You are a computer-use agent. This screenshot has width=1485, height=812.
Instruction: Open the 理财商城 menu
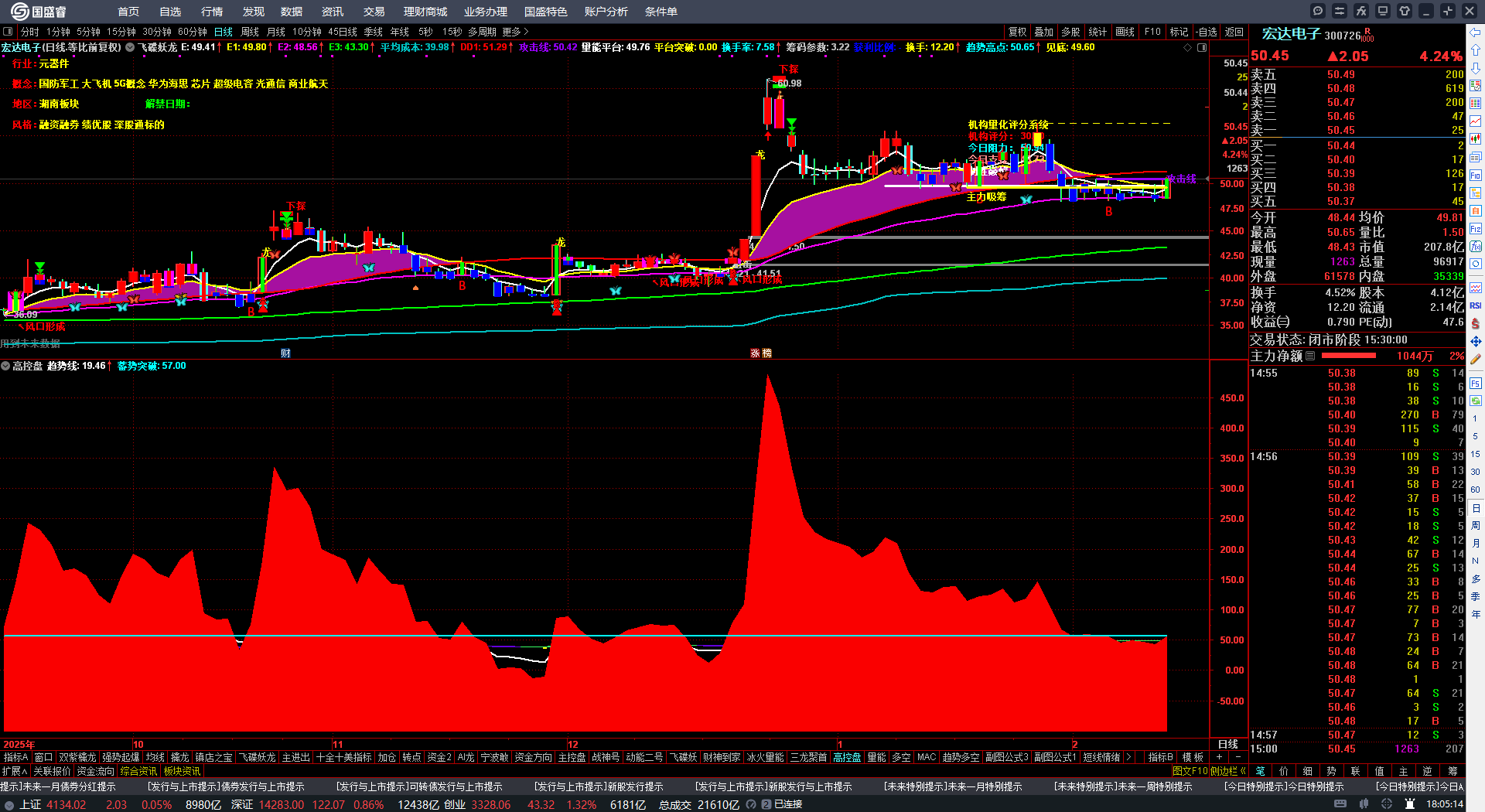click(425, 12)
